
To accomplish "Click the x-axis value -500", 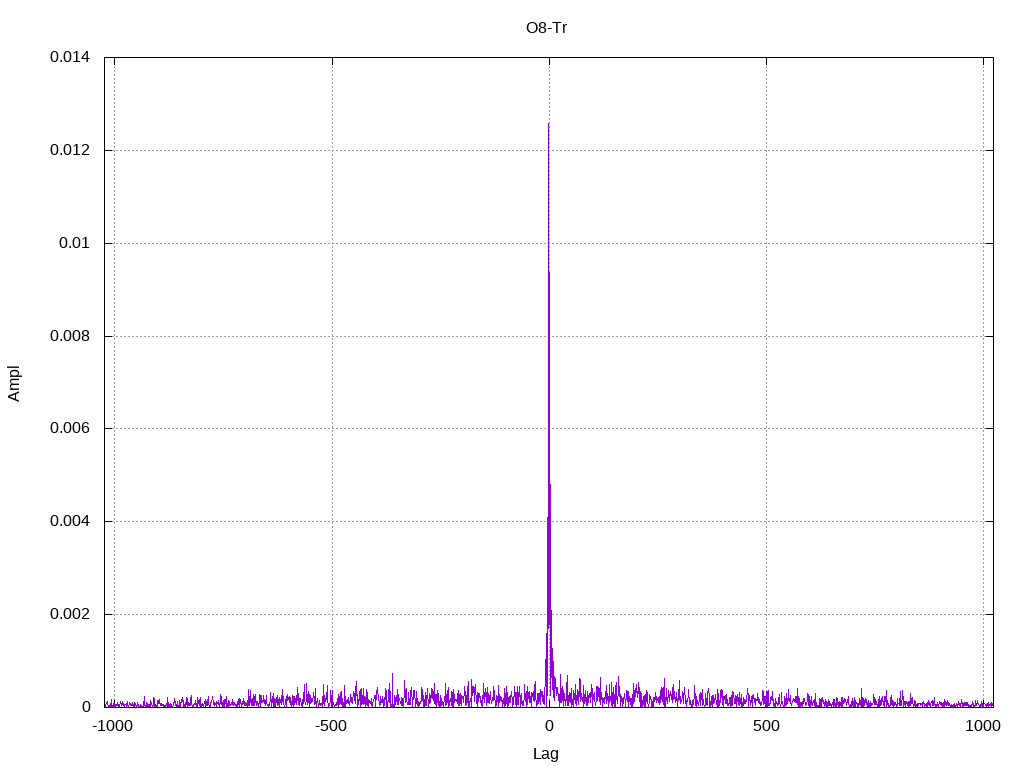I will (331, 726).
